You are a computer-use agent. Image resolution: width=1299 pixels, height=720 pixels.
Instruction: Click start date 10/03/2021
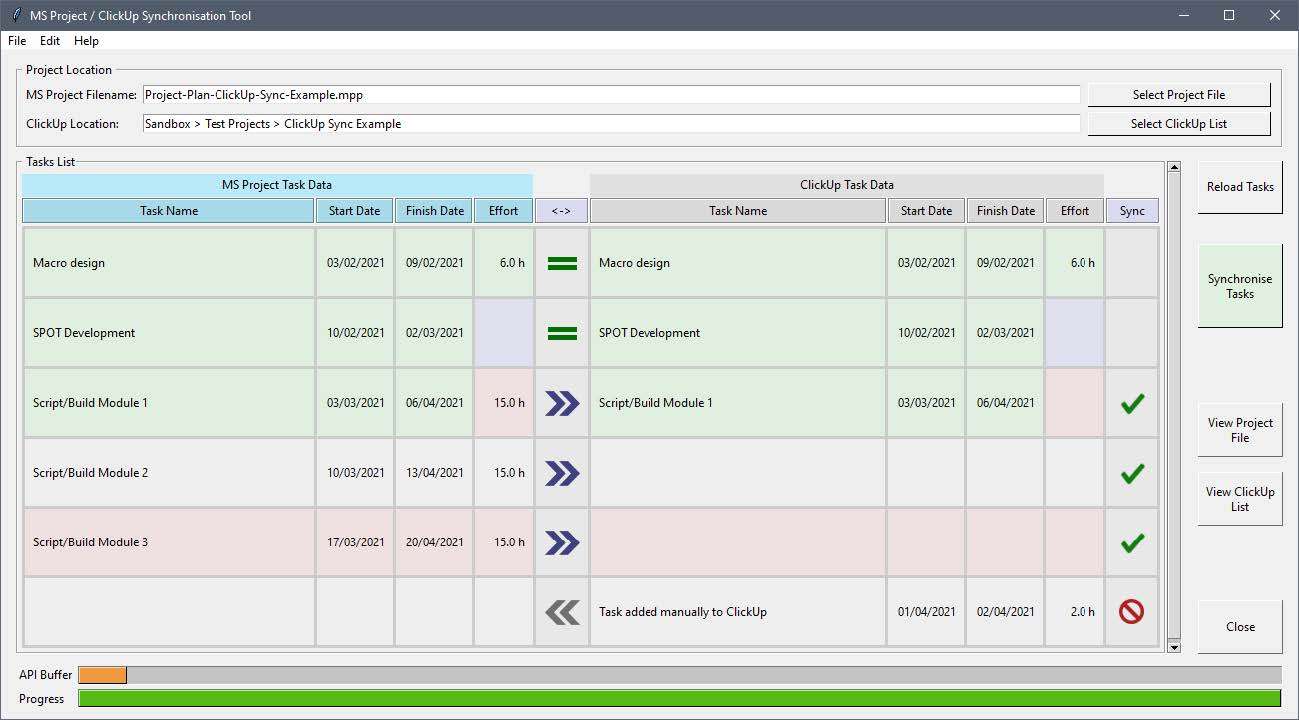click(x=355, y=473)
